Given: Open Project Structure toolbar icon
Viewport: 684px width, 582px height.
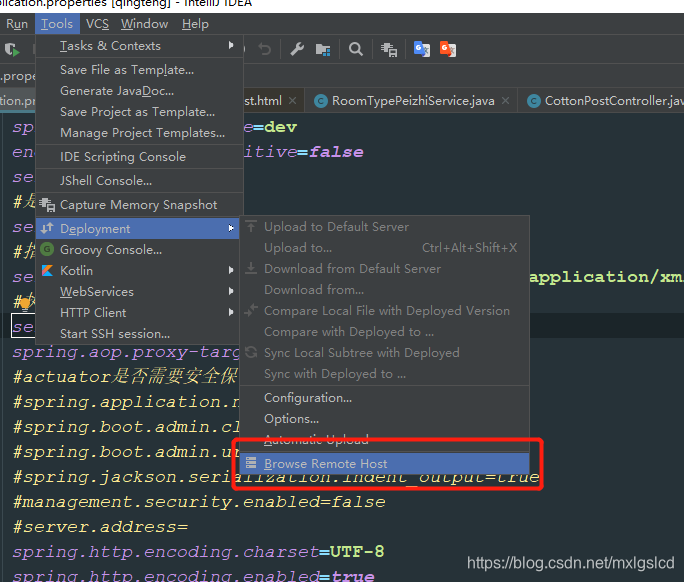Looking at the screenshot, I should click(x=323, y=49).
